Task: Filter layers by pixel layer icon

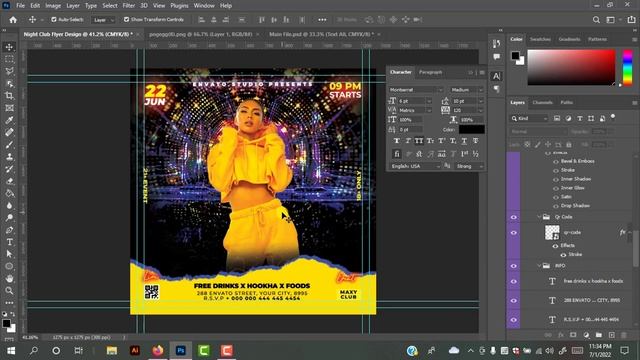Action: tap(557, 118)
